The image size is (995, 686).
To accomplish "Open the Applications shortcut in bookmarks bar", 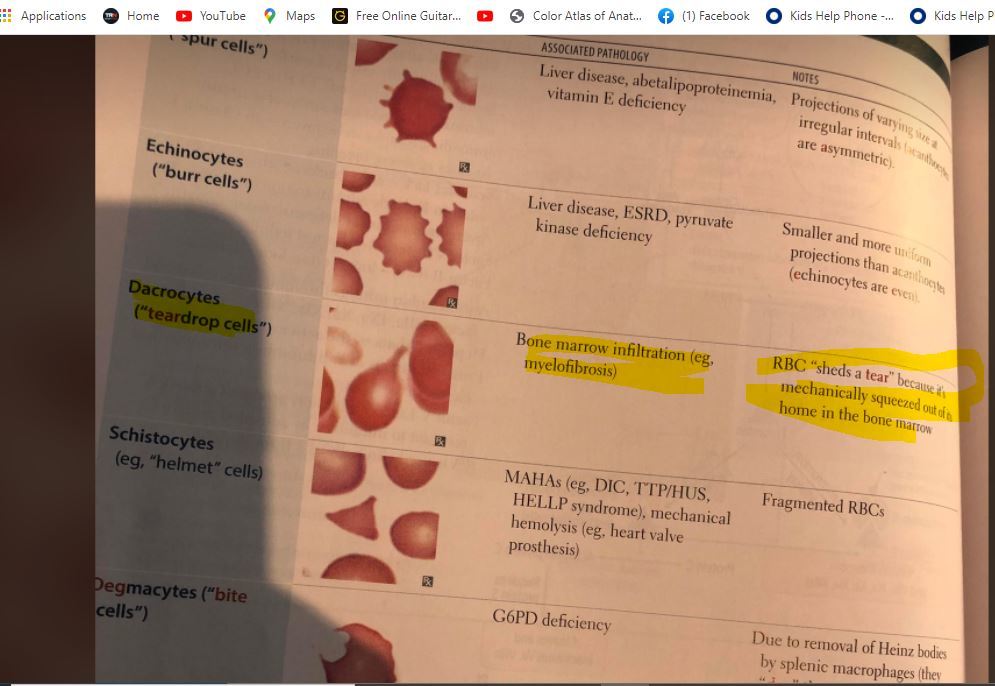I will point(43,16).
